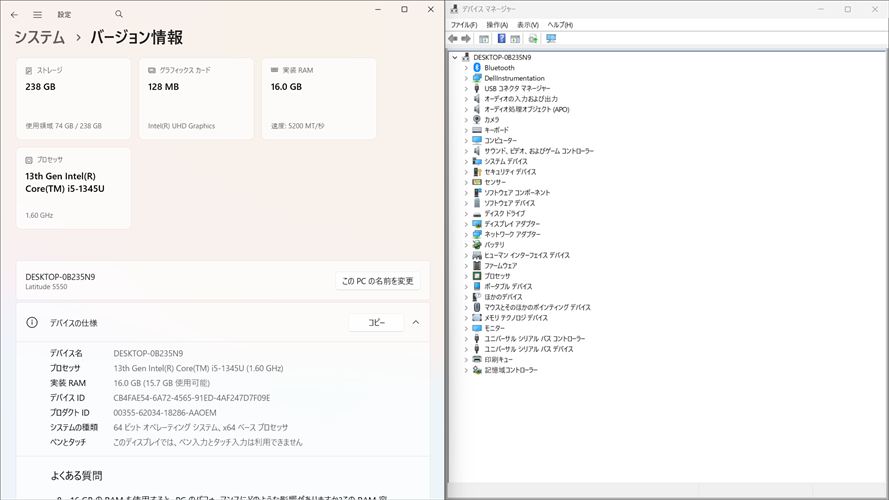Open the ファイル(F) menu
Viewport: 889px width, 500px height.
click(x=463, y=24)
